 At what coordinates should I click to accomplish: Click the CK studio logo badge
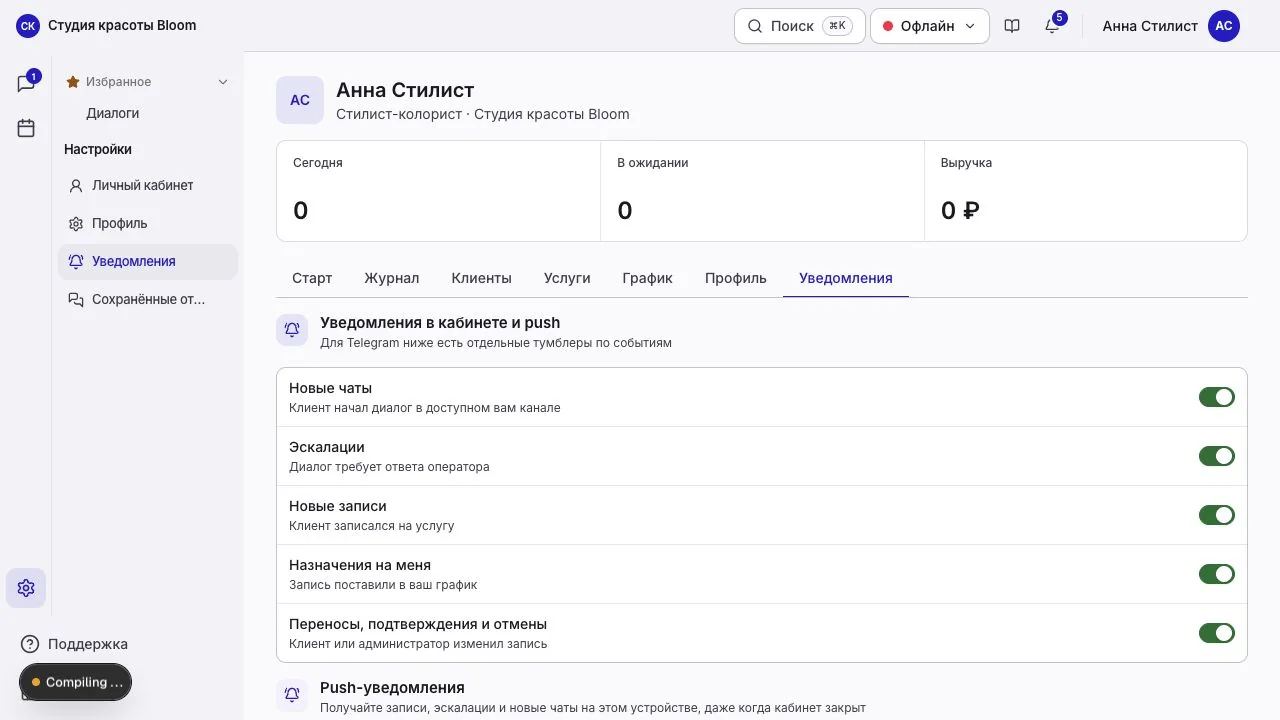(28, 26)
